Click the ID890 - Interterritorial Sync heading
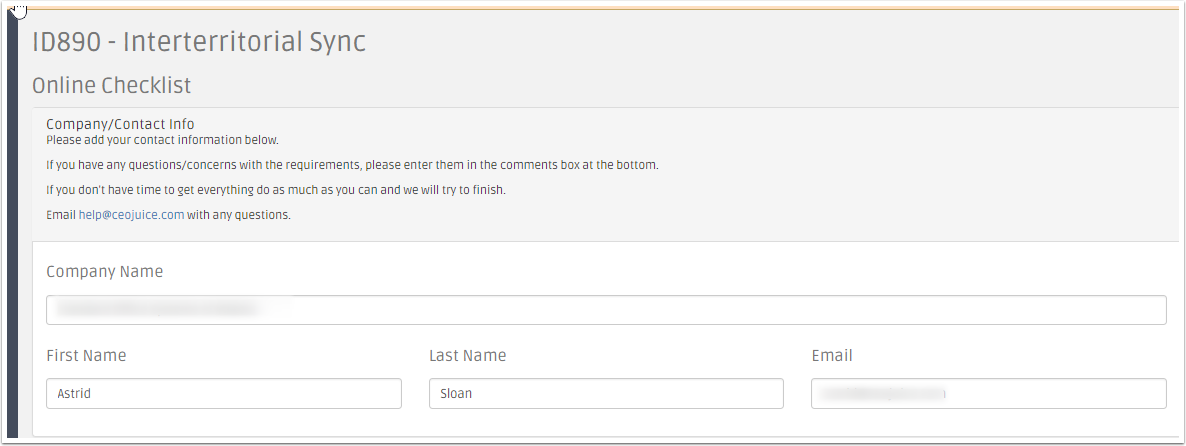This screenshot has height=446, width=1186. [199, 42]
